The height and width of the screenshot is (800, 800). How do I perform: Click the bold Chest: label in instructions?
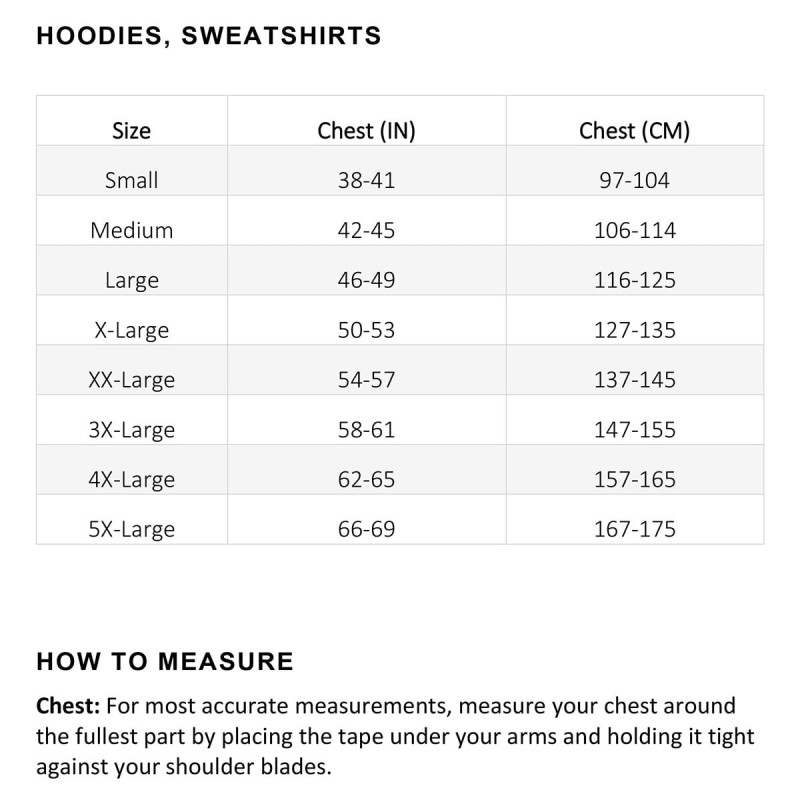pyautogui.click(x=67, y=707)
